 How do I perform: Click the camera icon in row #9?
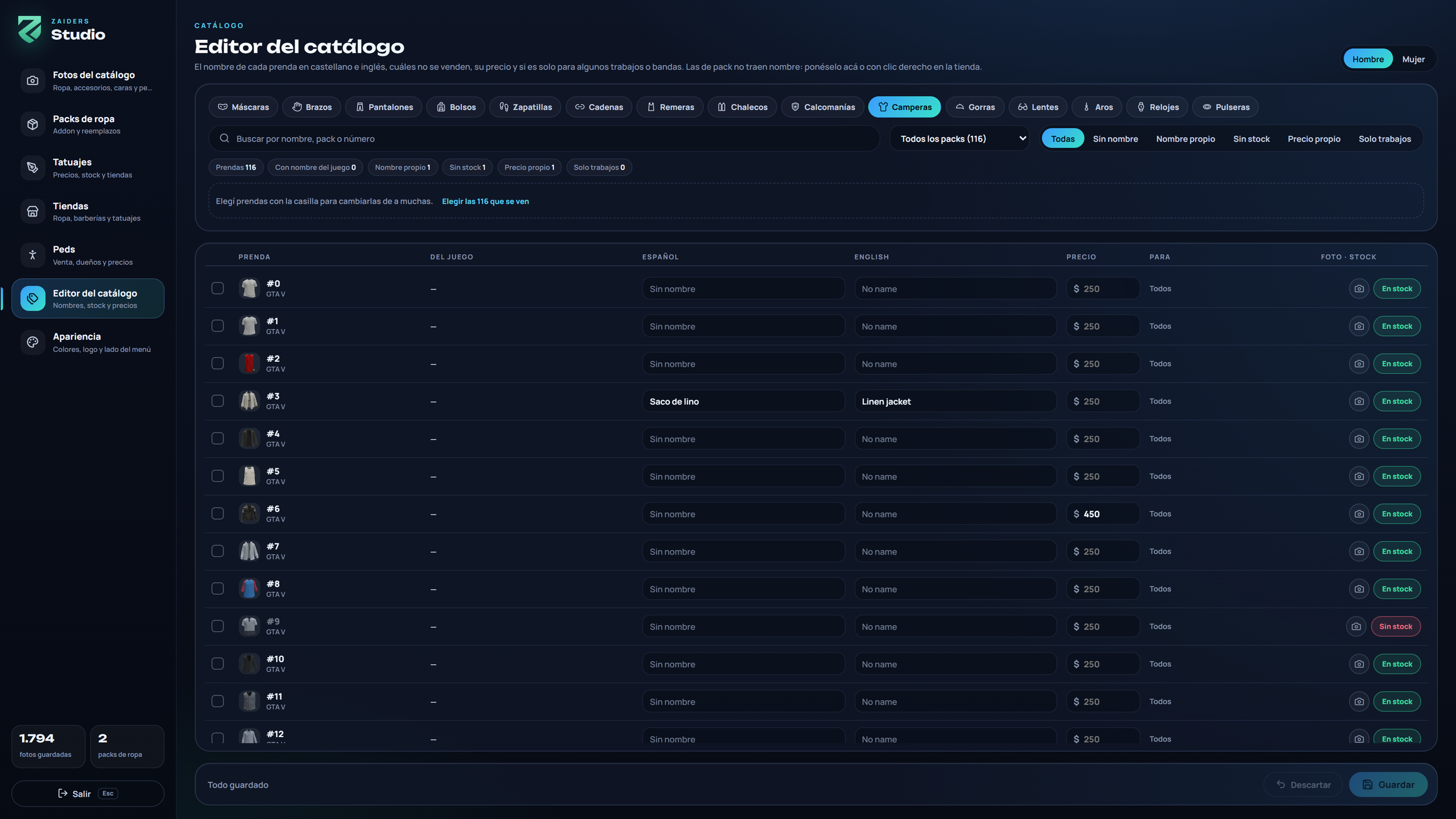[1356, 626]
